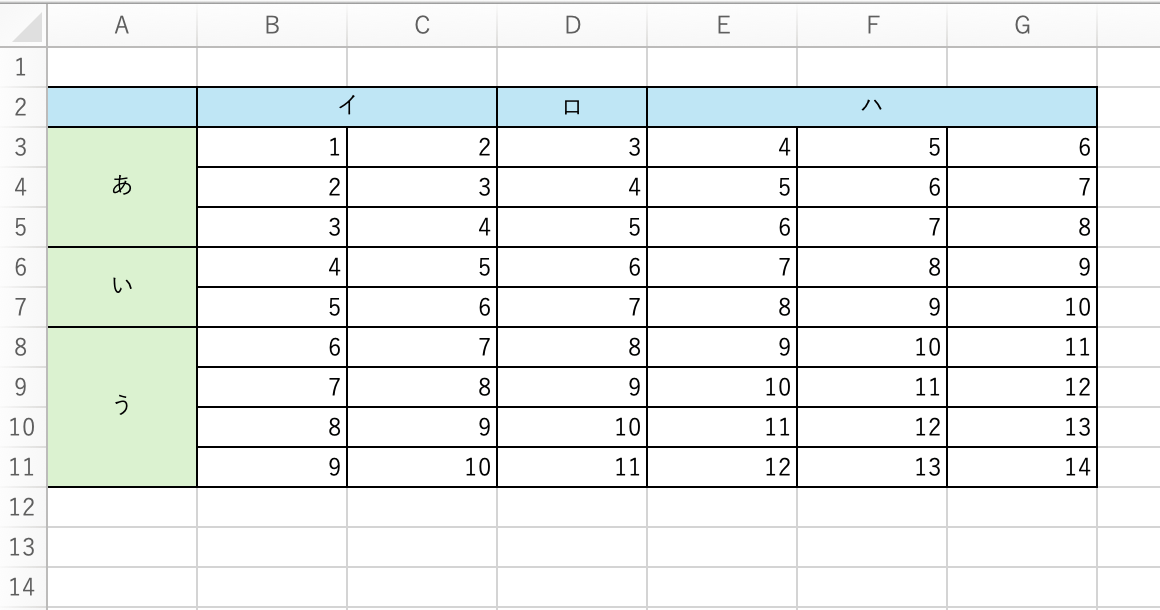The height and width of the screenshot is (610, 1160).
Task: Click cell G11 containing the value 14
Action: (x=1022, y=467)
